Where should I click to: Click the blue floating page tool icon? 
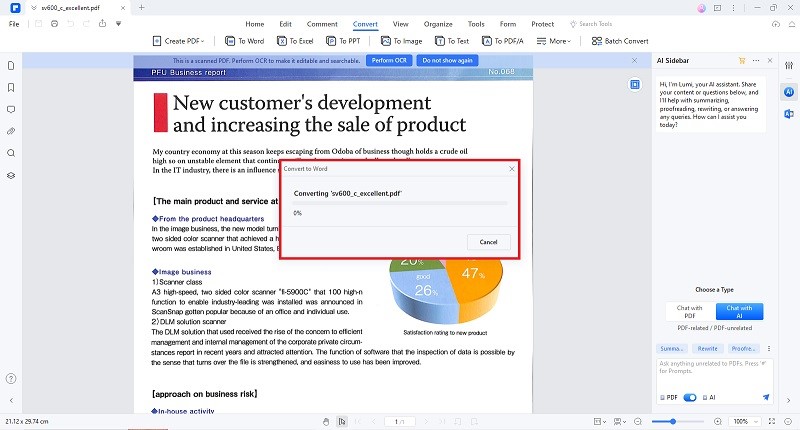click(x=635, y=84)
